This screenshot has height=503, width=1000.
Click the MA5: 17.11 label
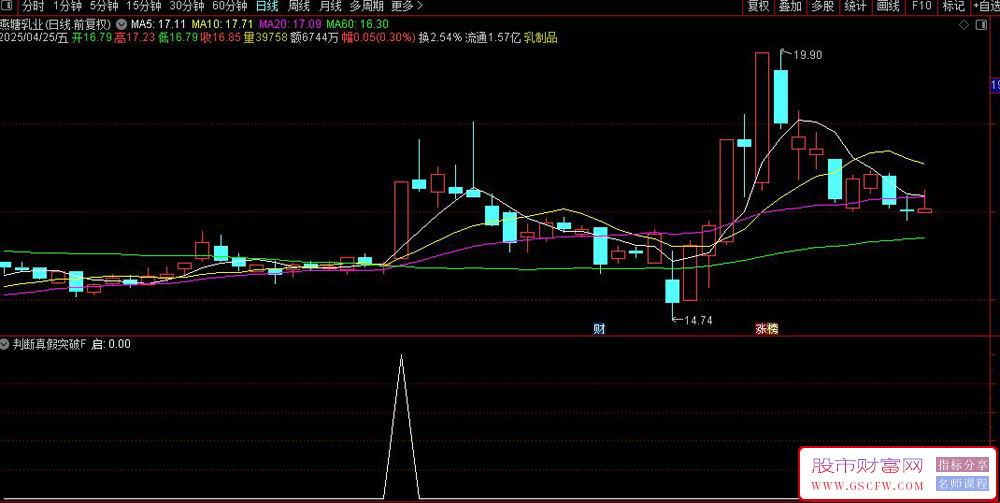[x=158, y=25]
